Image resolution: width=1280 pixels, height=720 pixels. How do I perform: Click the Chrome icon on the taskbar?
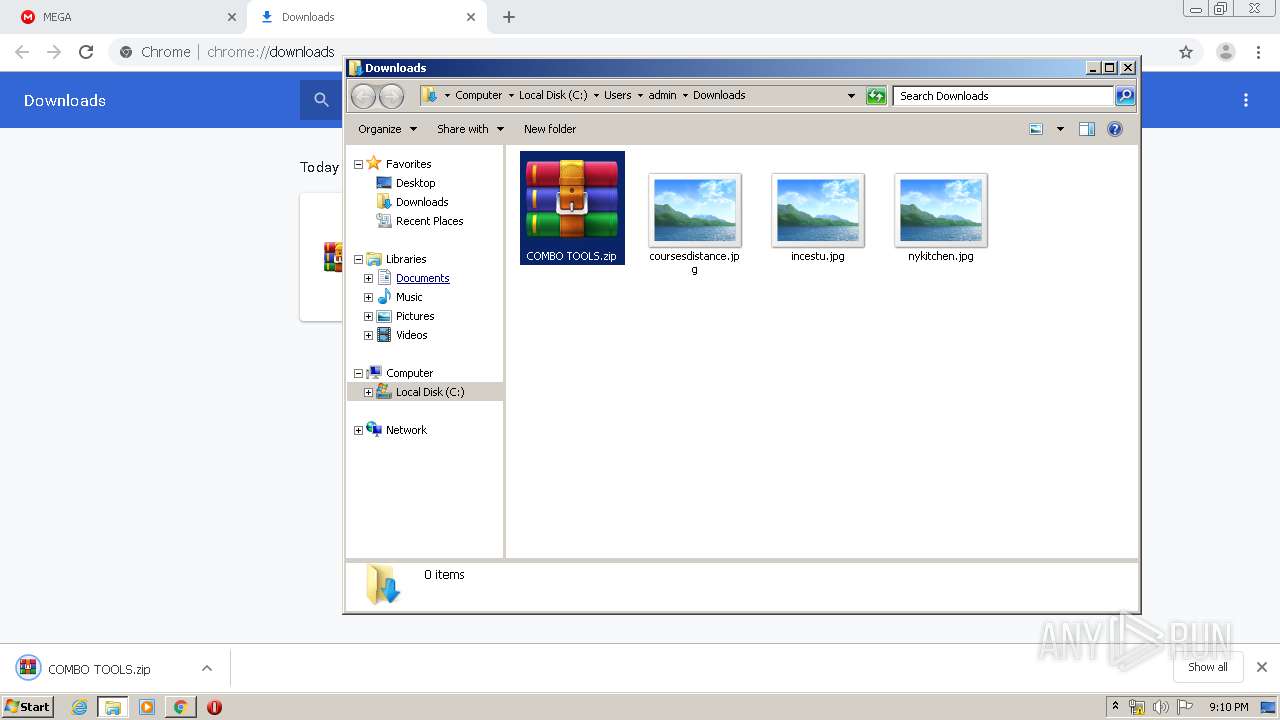180,707
